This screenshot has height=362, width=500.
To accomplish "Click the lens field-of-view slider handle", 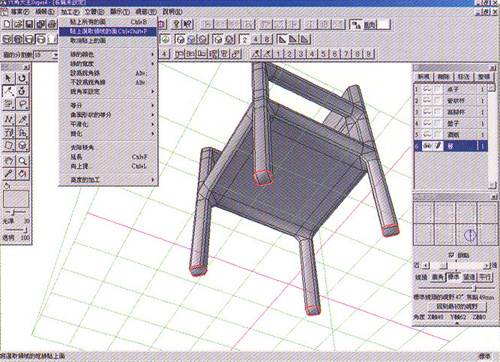I will click(x=476, y=287).
